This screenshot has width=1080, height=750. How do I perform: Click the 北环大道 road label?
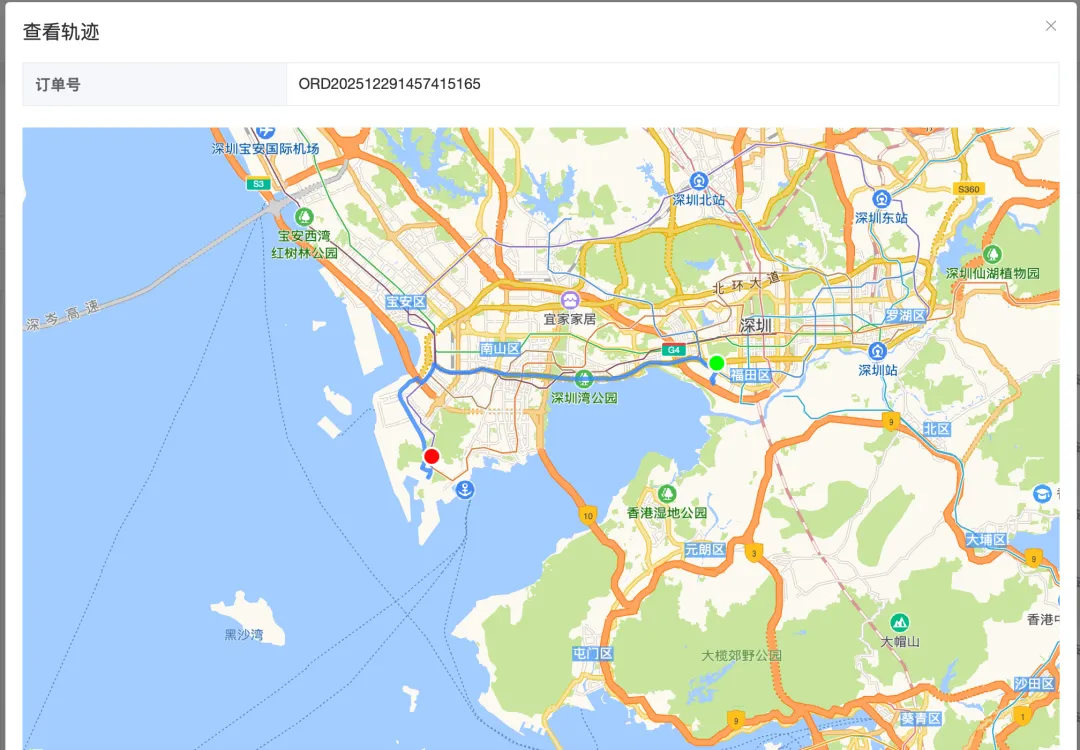(747, 283)
